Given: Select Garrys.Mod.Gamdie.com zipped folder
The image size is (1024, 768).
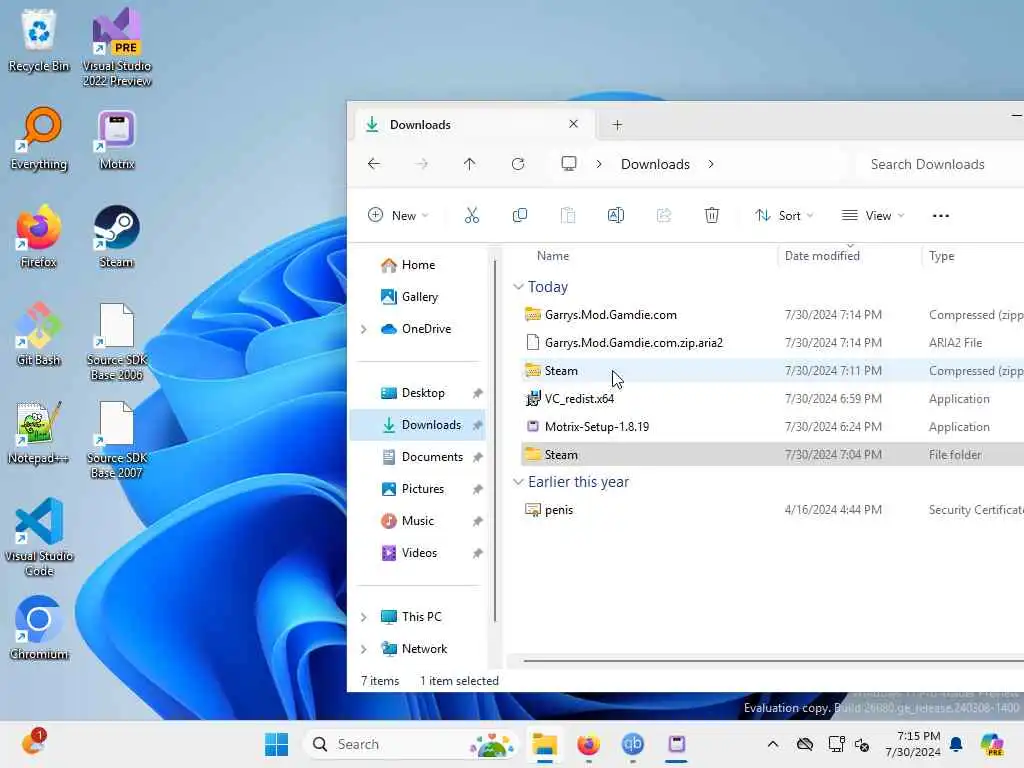Looking at the screenshot, I should (x=773, y=315).
